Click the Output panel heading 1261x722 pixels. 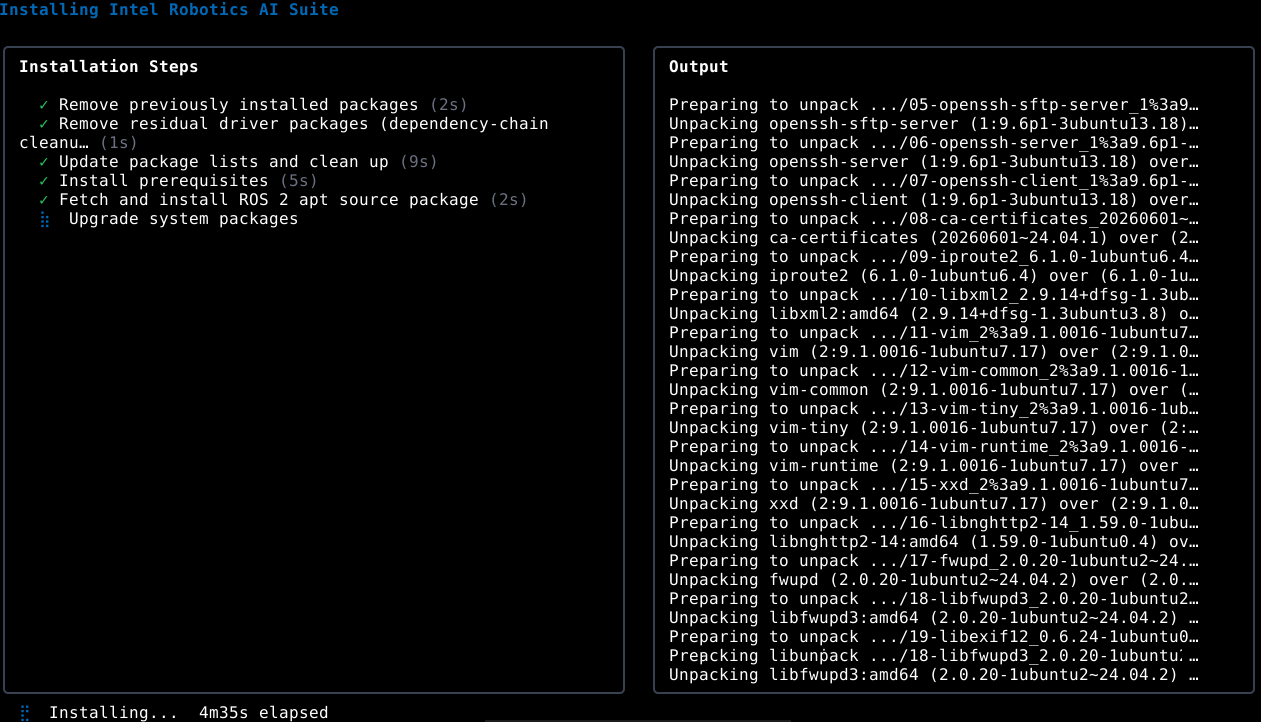(x=699, y=67)
